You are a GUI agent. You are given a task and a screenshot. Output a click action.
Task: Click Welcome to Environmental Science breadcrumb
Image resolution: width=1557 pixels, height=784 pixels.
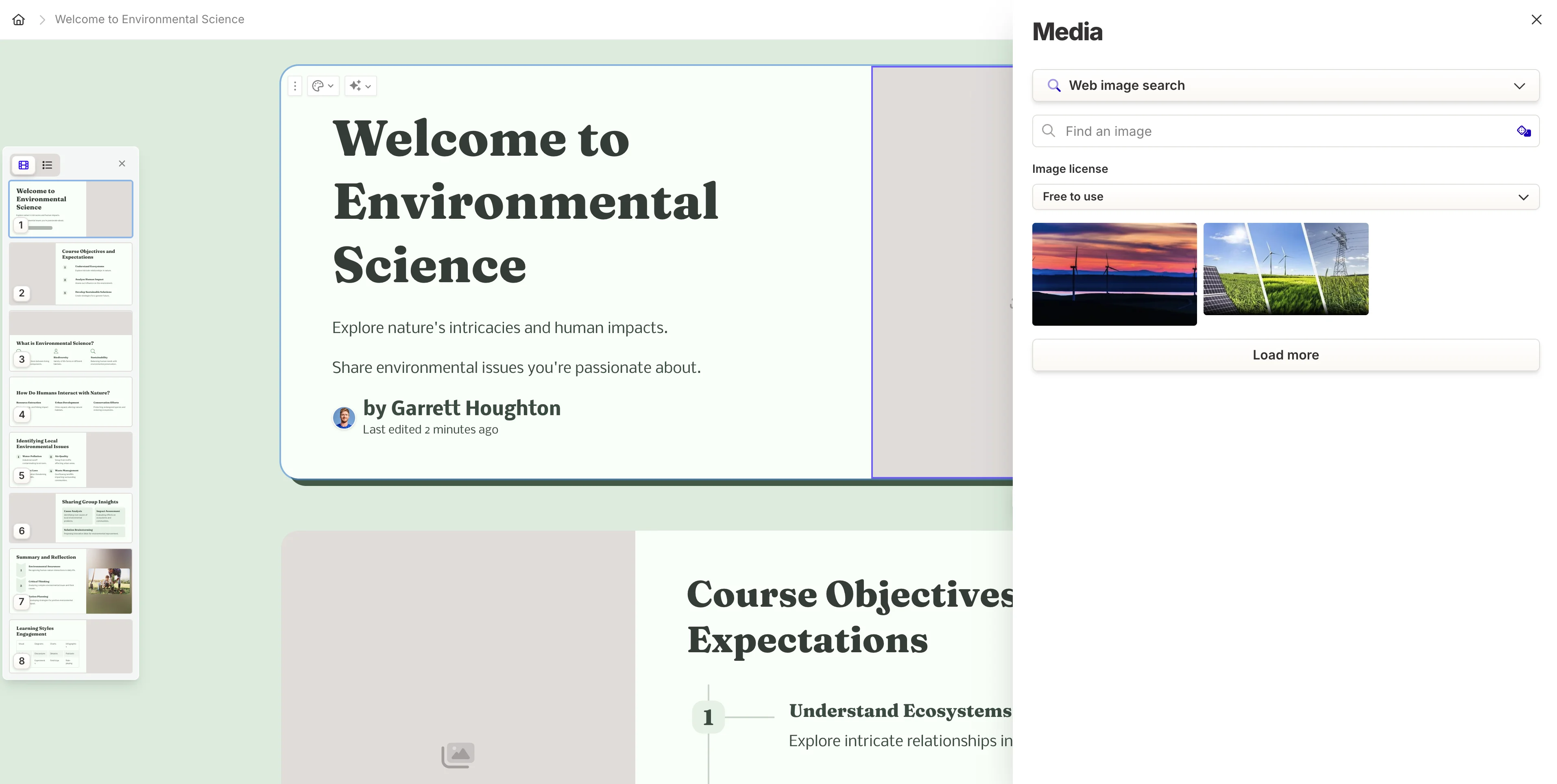[149, 20]
